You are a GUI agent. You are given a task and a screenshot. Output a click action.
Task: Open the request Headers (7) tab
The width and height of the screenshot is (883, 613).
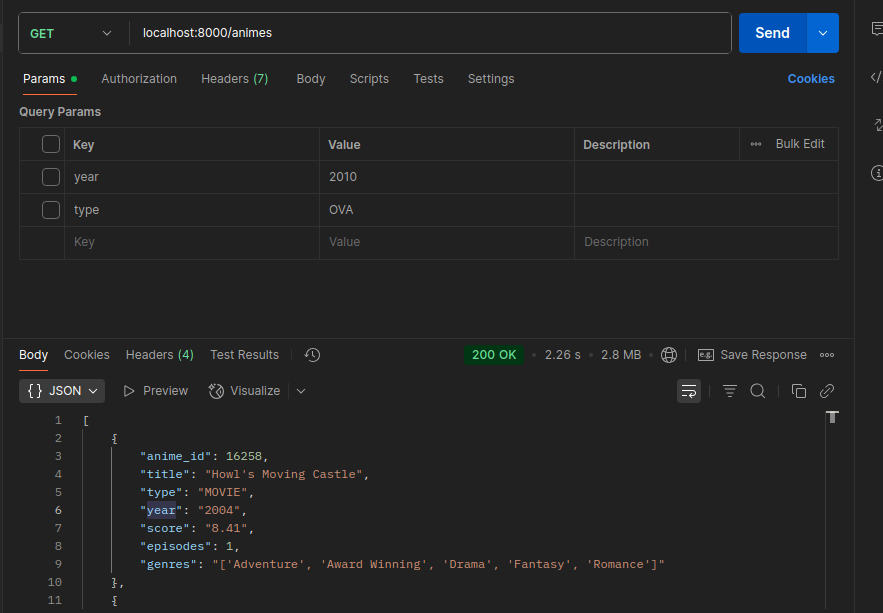click(235, 79)
